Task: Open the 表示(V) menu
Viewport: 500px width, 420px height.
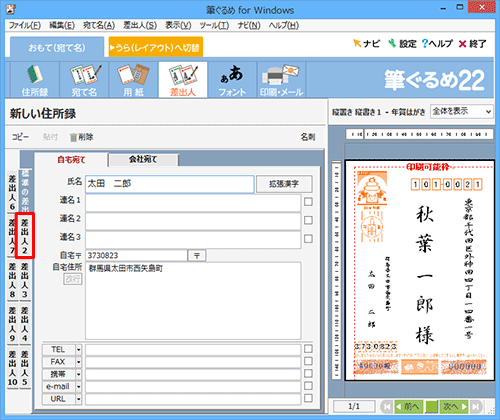Action: pos(178,25)
